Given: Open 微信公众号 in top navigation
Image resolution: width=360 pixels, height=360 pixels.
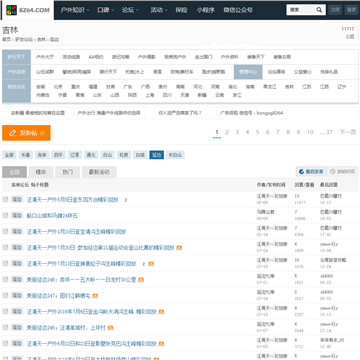Looking at the screenshot, I should [x=238, y=10].
